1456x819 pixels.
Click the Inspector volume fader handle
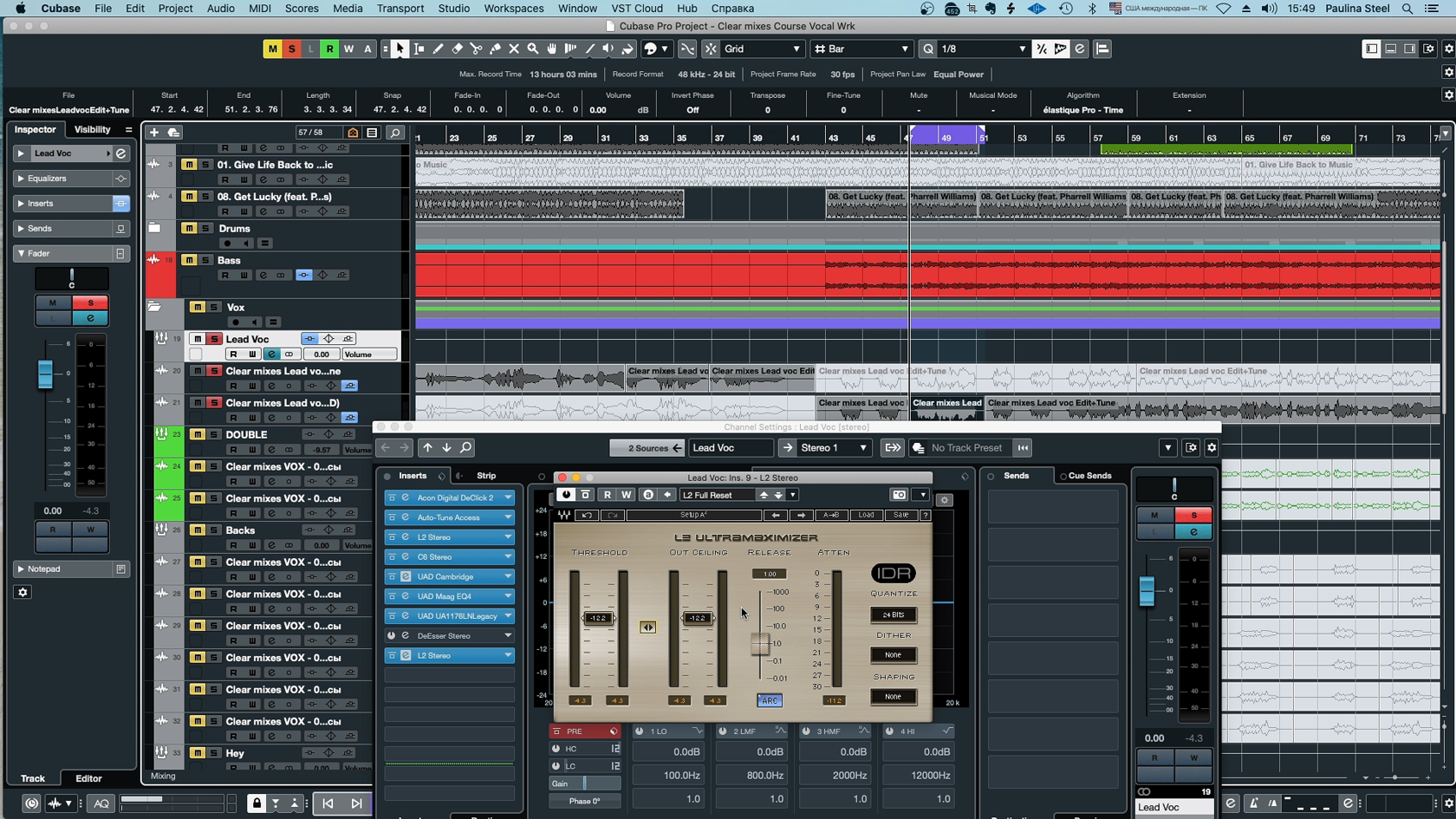coord(45,374)
